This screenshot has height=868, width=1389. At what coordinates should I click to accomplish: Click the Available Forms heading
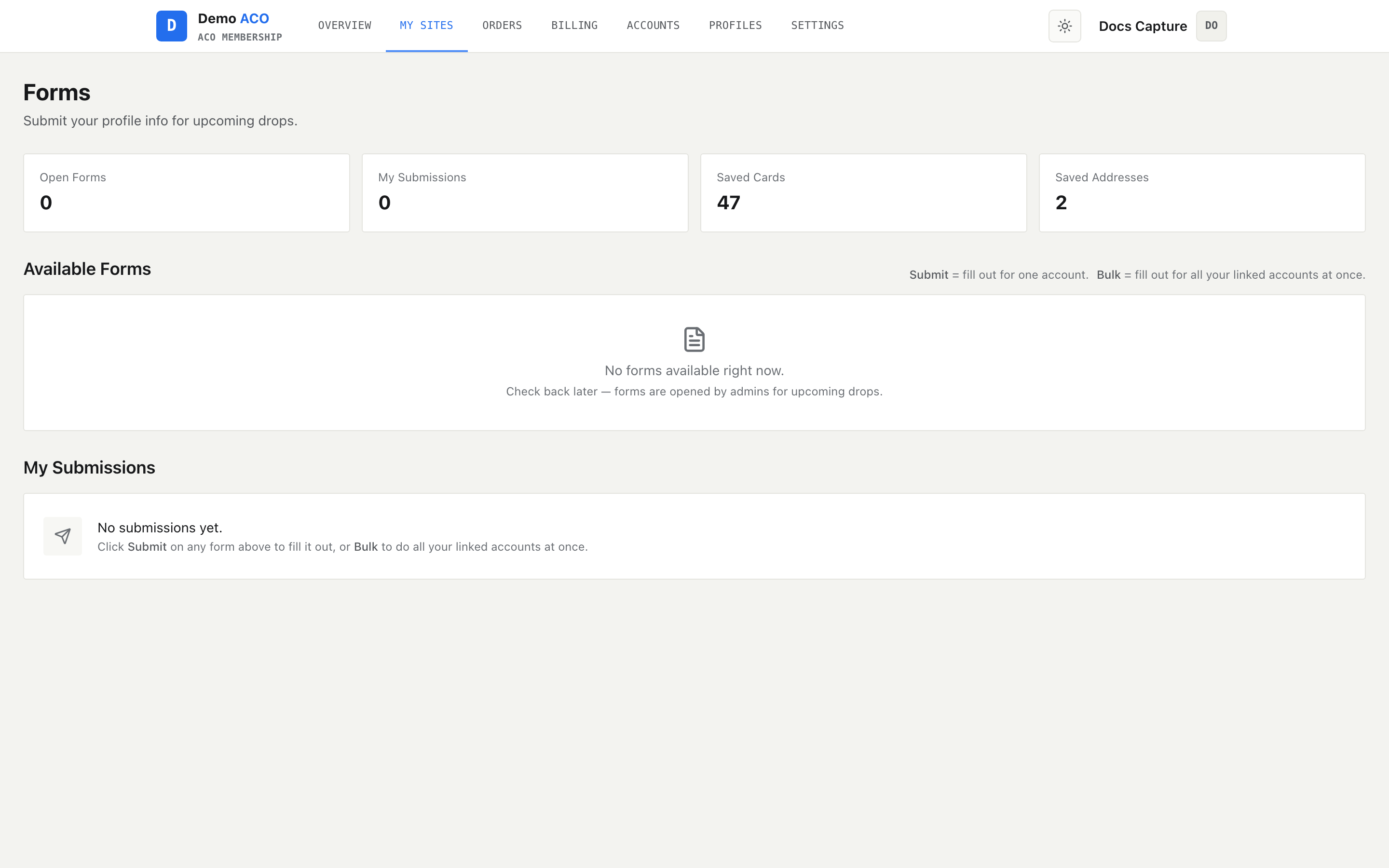(87, 269)
